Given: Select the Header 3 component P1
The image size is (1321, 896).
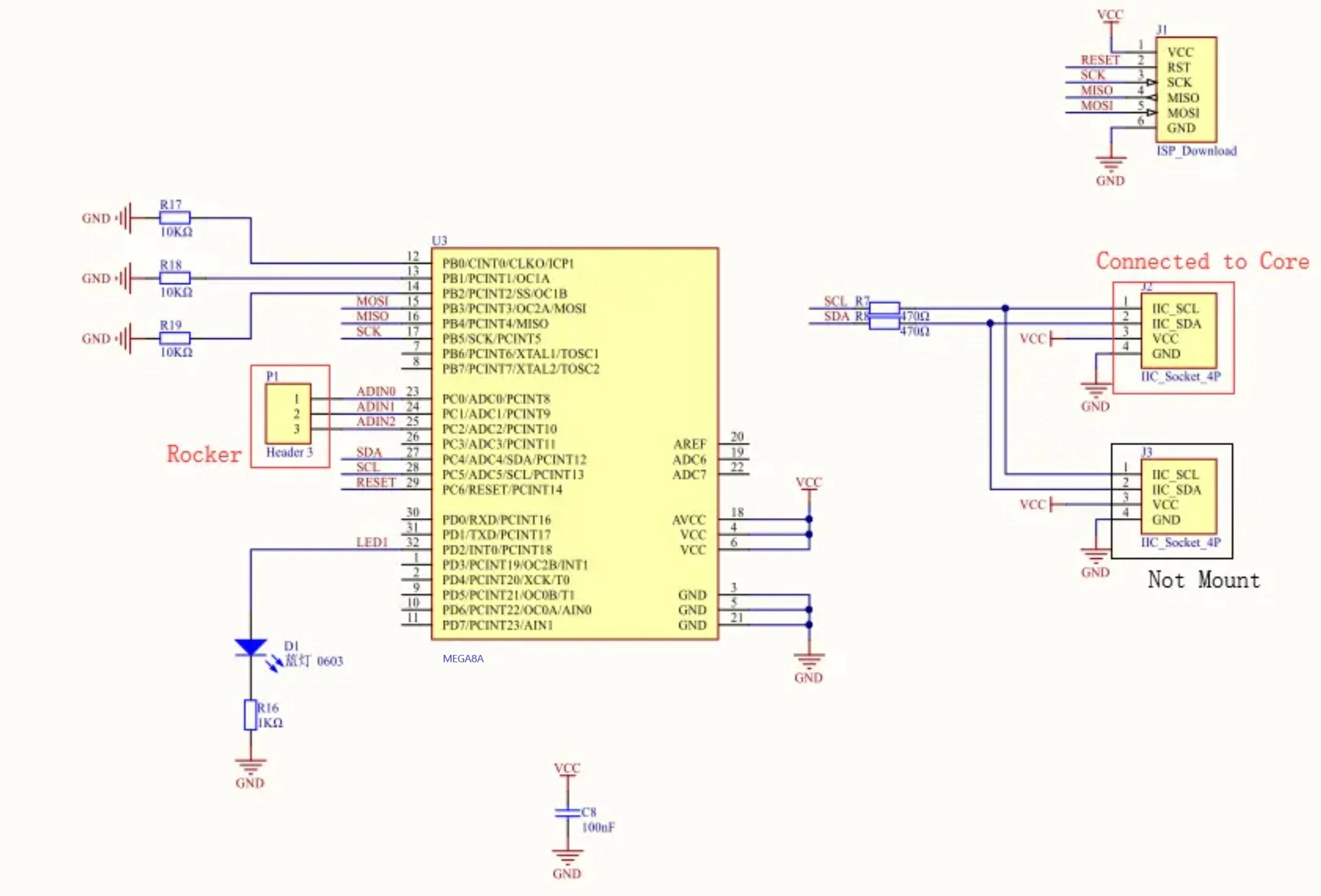Looking at the screenshot, I should click(288, 414).
